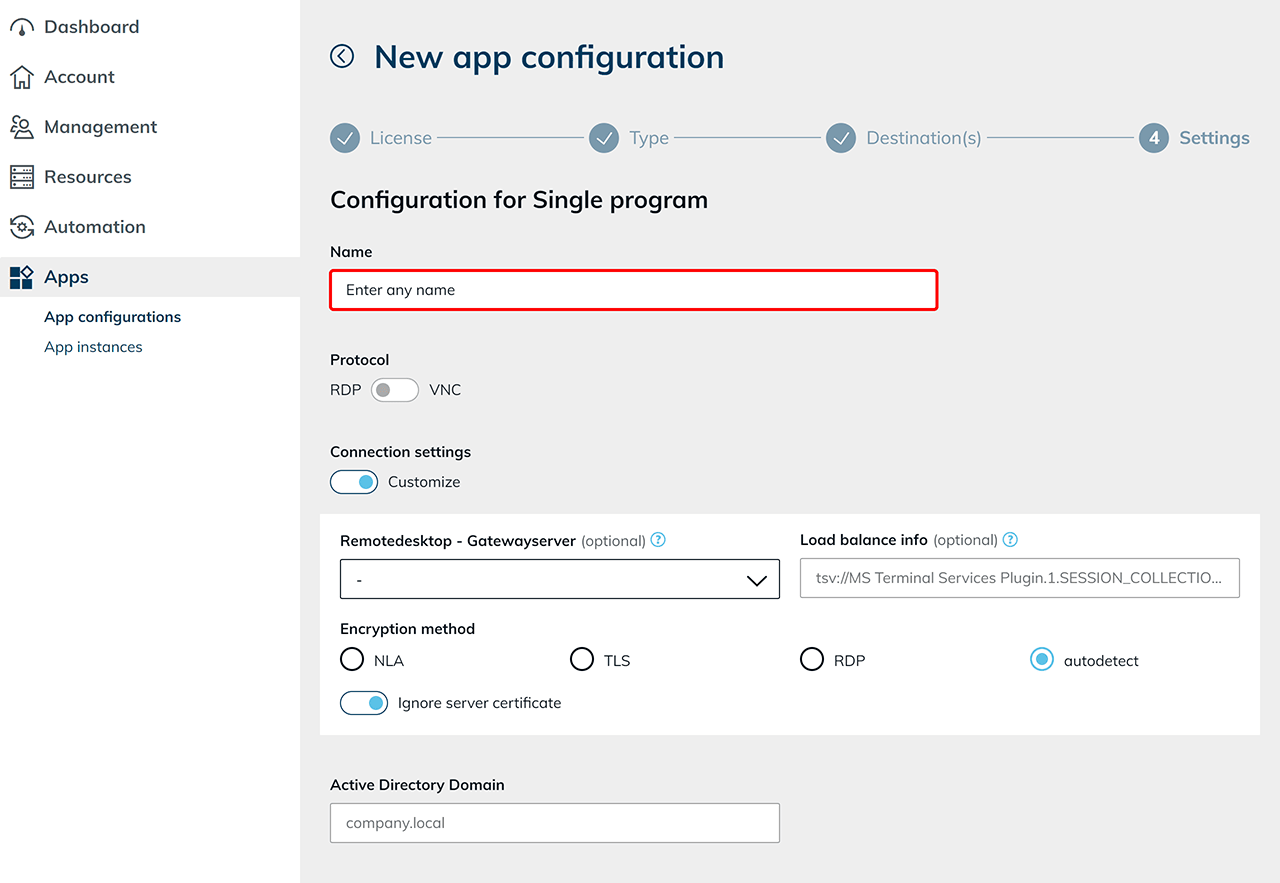Click the back arrow icon beside title
1280x883 pixels.
342,57
